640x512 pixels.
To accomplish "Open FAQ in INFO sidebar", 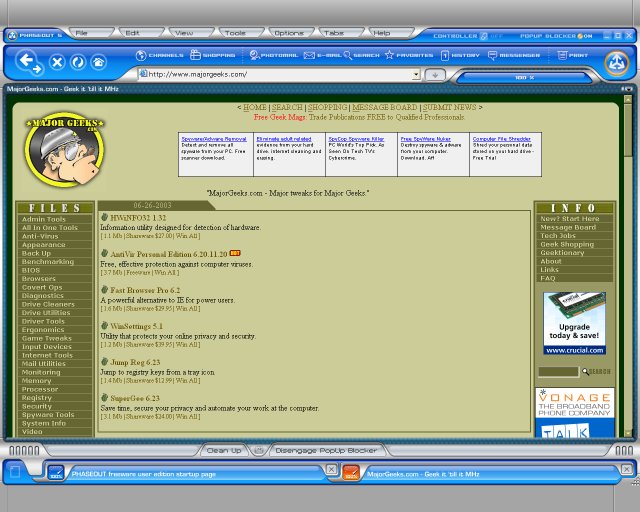I will 574,278.
